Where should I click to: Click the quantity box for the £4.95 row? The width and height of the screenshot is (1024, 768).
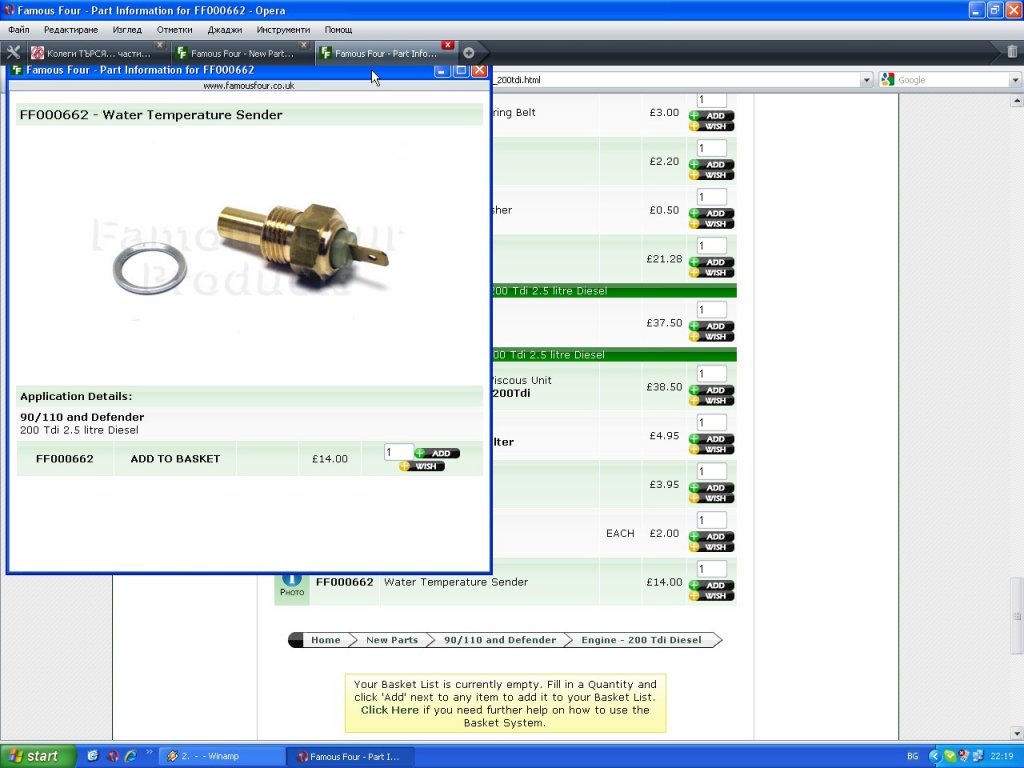click(712, 423)
